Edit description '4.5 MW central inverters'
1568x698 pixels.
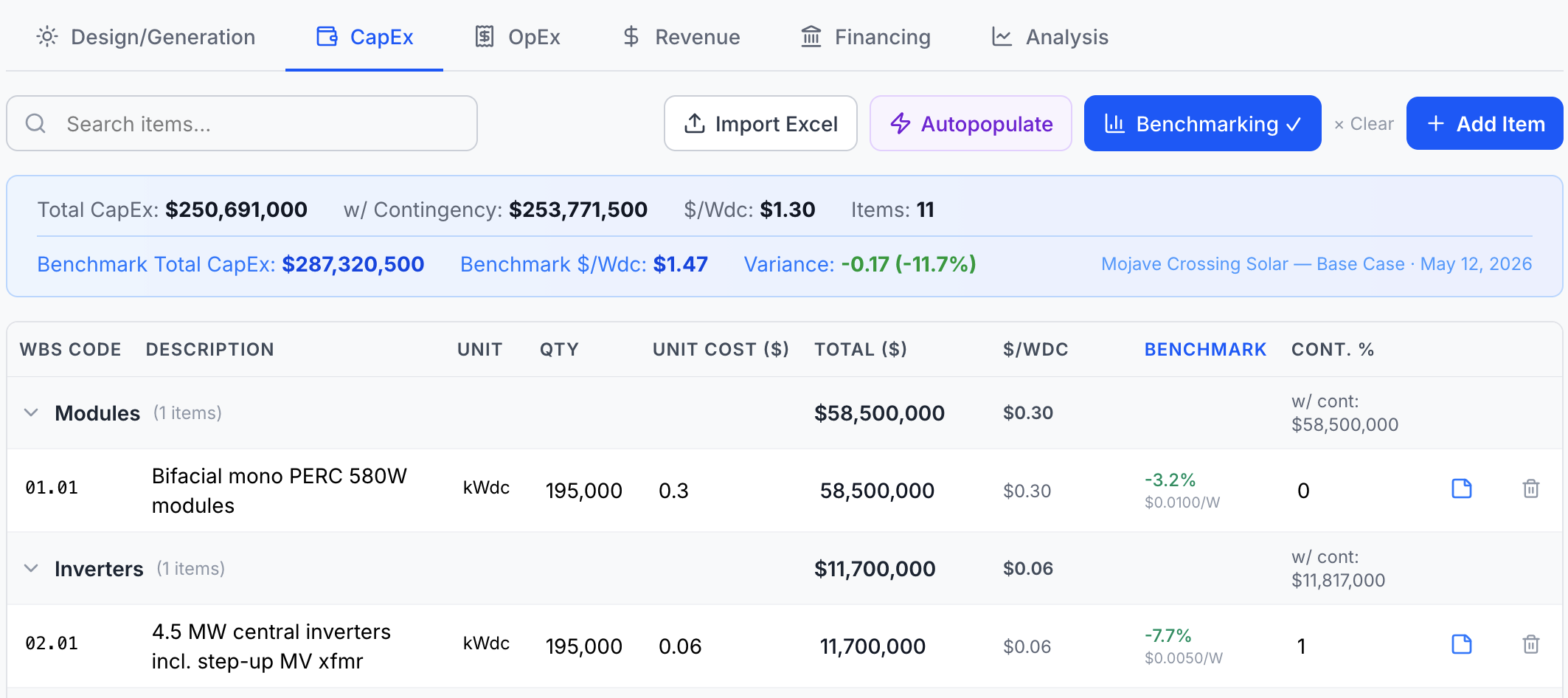(271, 646)
